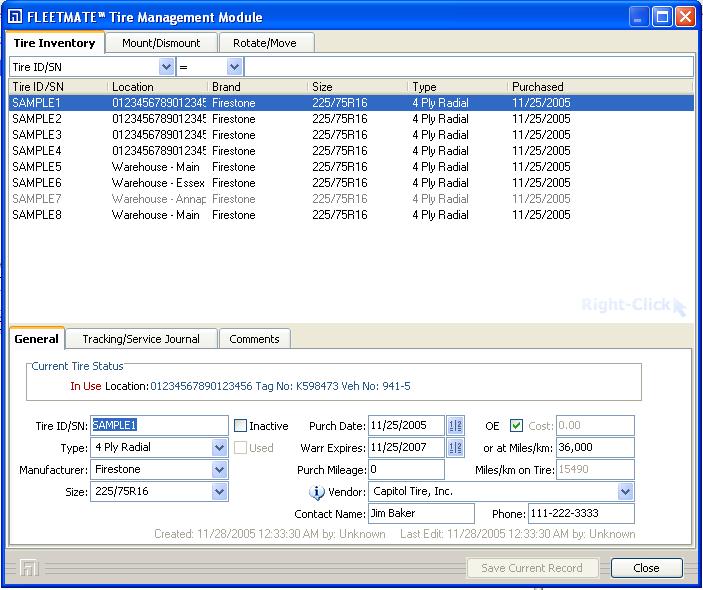Screen dimensions: 703x590
Task: Click the FLEETMATE icon in the bottom bar
Action: (x=29, y=568)
